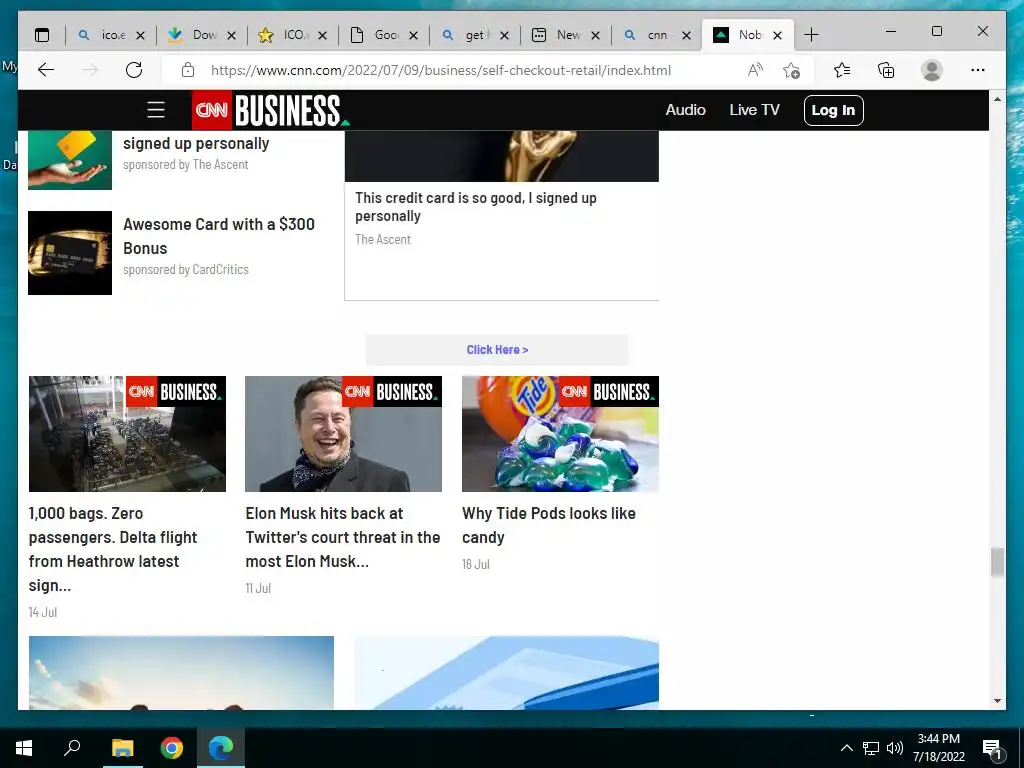This screenshot has width=1024, height=768.
Task: Close the 'cnn' search tab
Action: point(686,35)
